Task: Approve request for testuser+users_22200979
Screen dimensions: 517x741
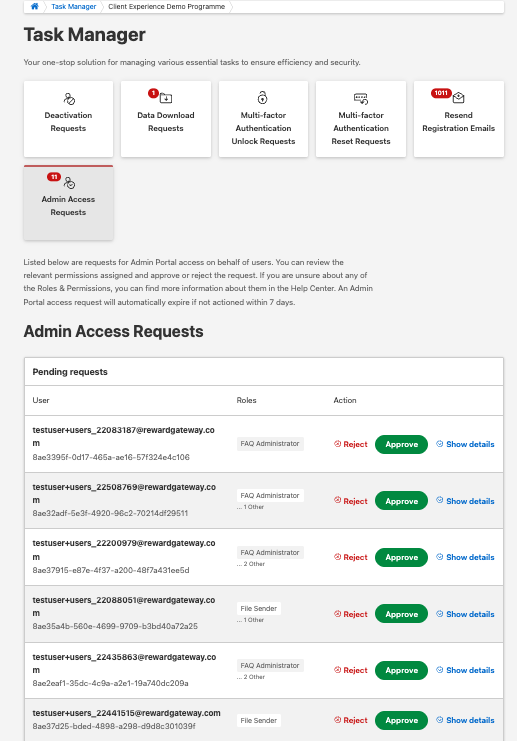Action: [401, 557]
